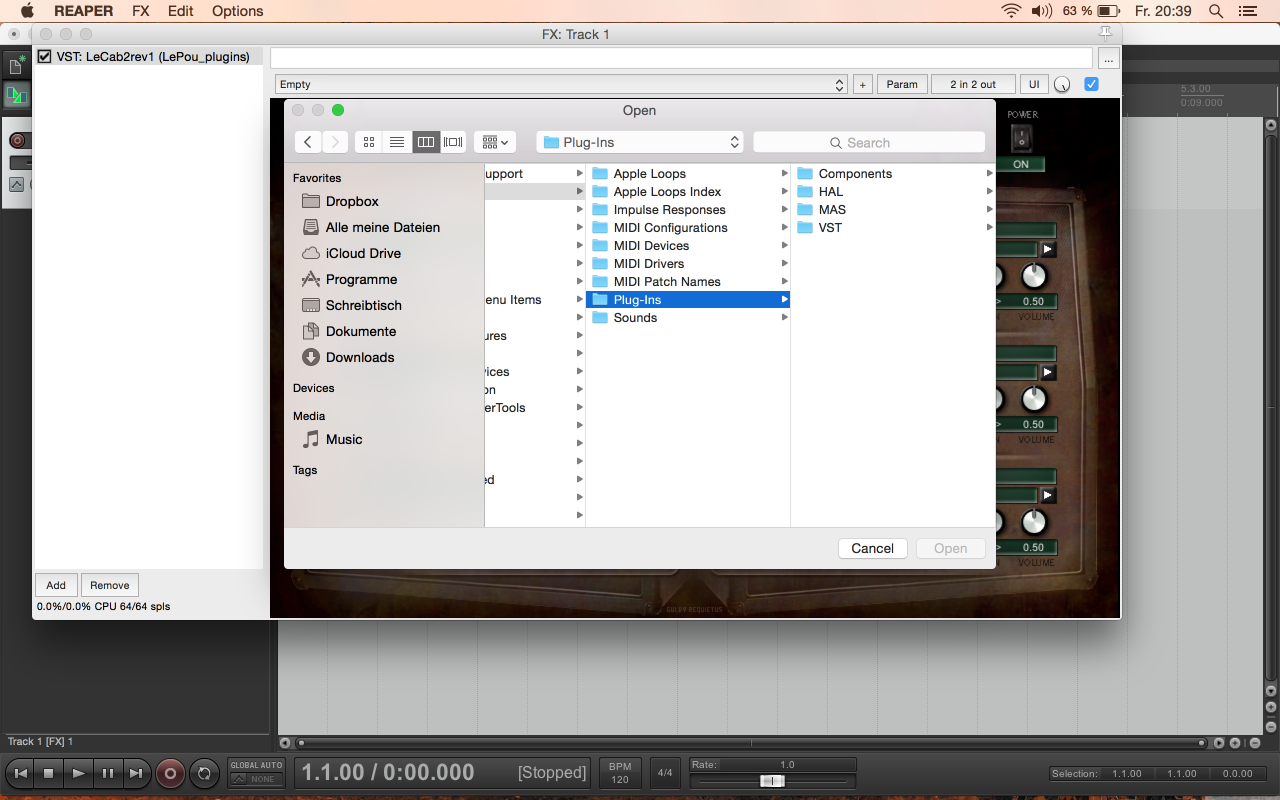Screen dimensions: 1280x800
Task: Expand the VST folder arrow
Action: (x=989, y=227)
